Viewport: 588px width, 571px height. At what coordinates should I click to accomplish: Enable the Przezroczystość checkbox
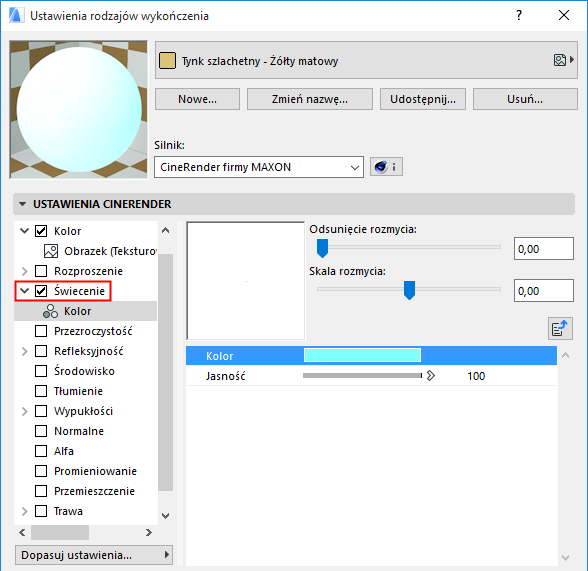pyautogui.click(x=41, y=331)
